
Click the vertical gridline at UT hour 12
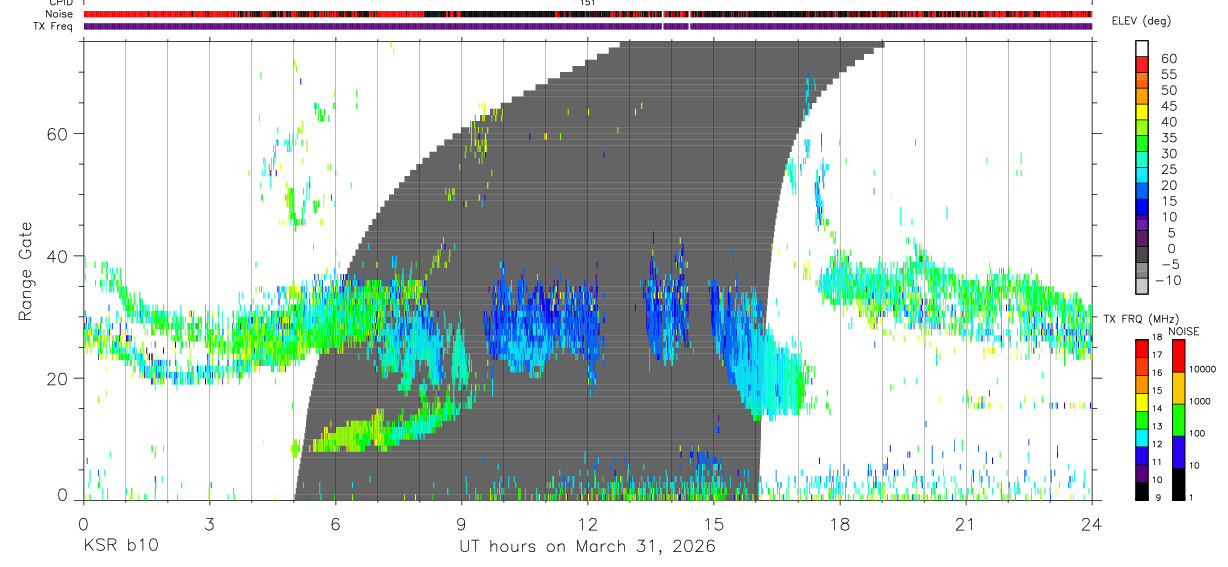pyautogui.click(x=587, y=270)
